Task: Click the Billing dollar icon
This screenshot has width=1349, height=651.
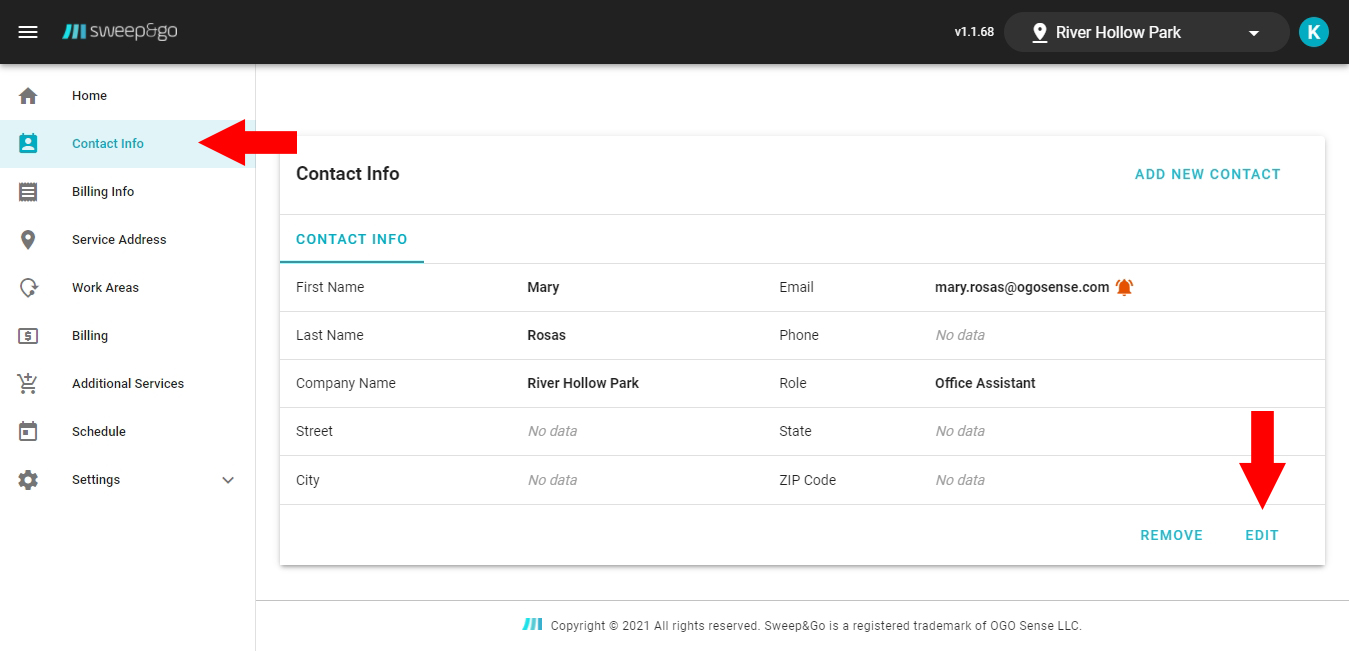Action: [28, 336]
